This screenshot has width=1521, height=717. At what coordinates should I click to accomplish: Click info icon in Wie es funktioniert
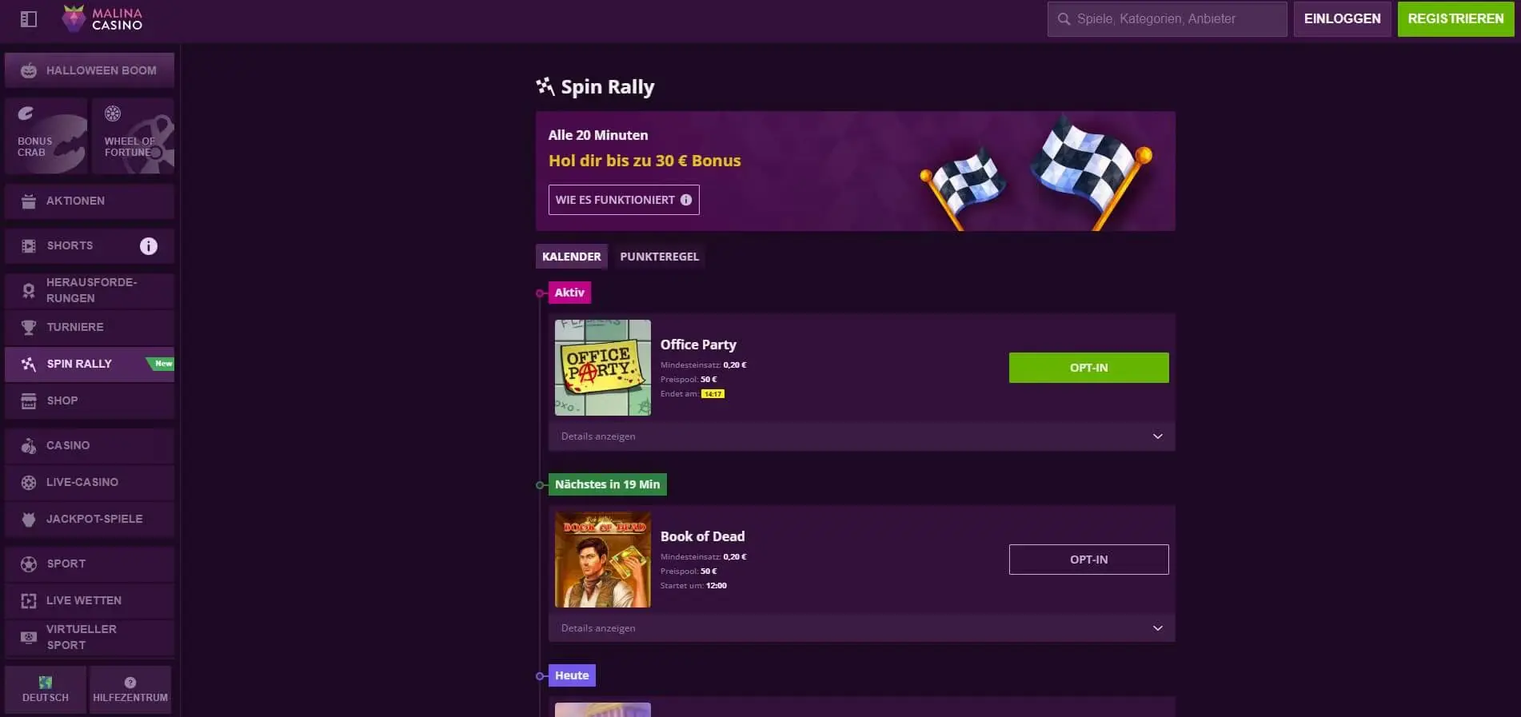(686, 200)
